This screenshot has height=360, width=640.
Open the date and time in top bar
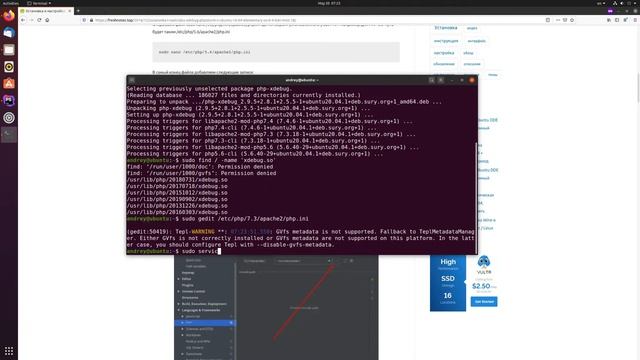pos(329,3)
